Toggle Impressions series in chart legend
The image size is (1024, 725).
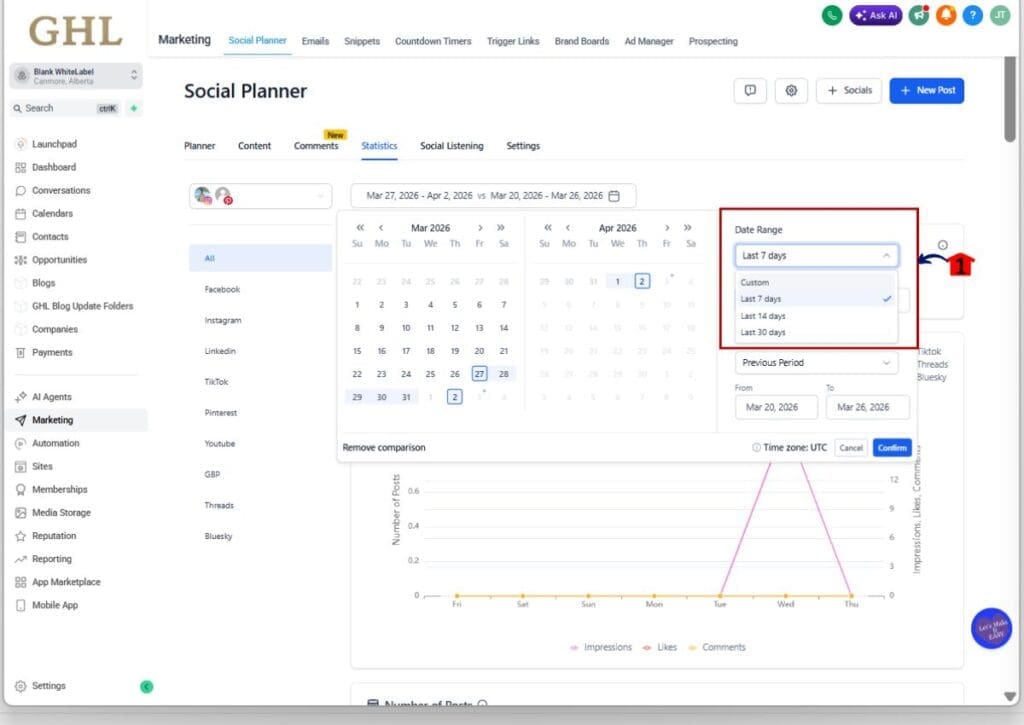(601, 647)
